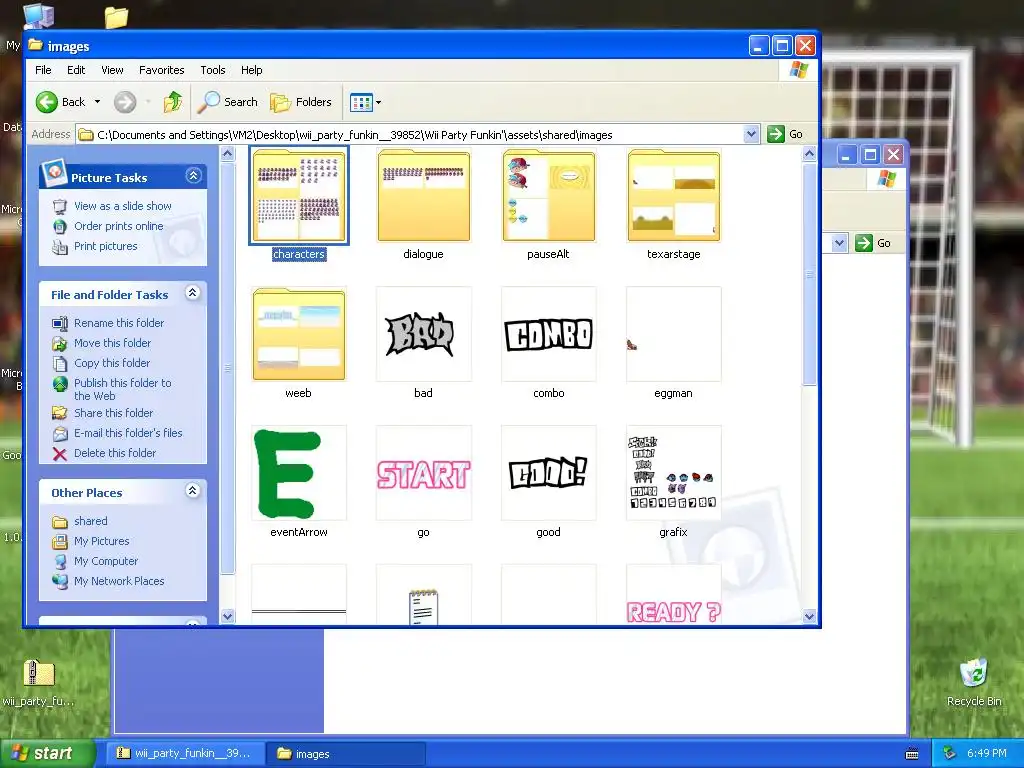Open the Search pane
This screenshot has width=1024, height=768.
228,102
